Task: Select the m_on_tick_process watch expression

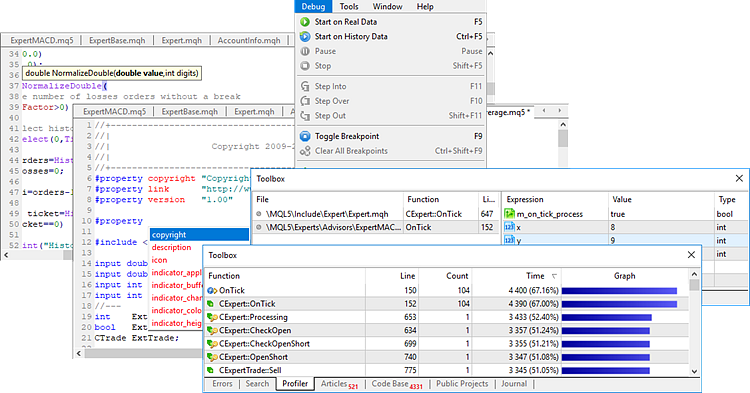Action: click(x=550, y=214)
